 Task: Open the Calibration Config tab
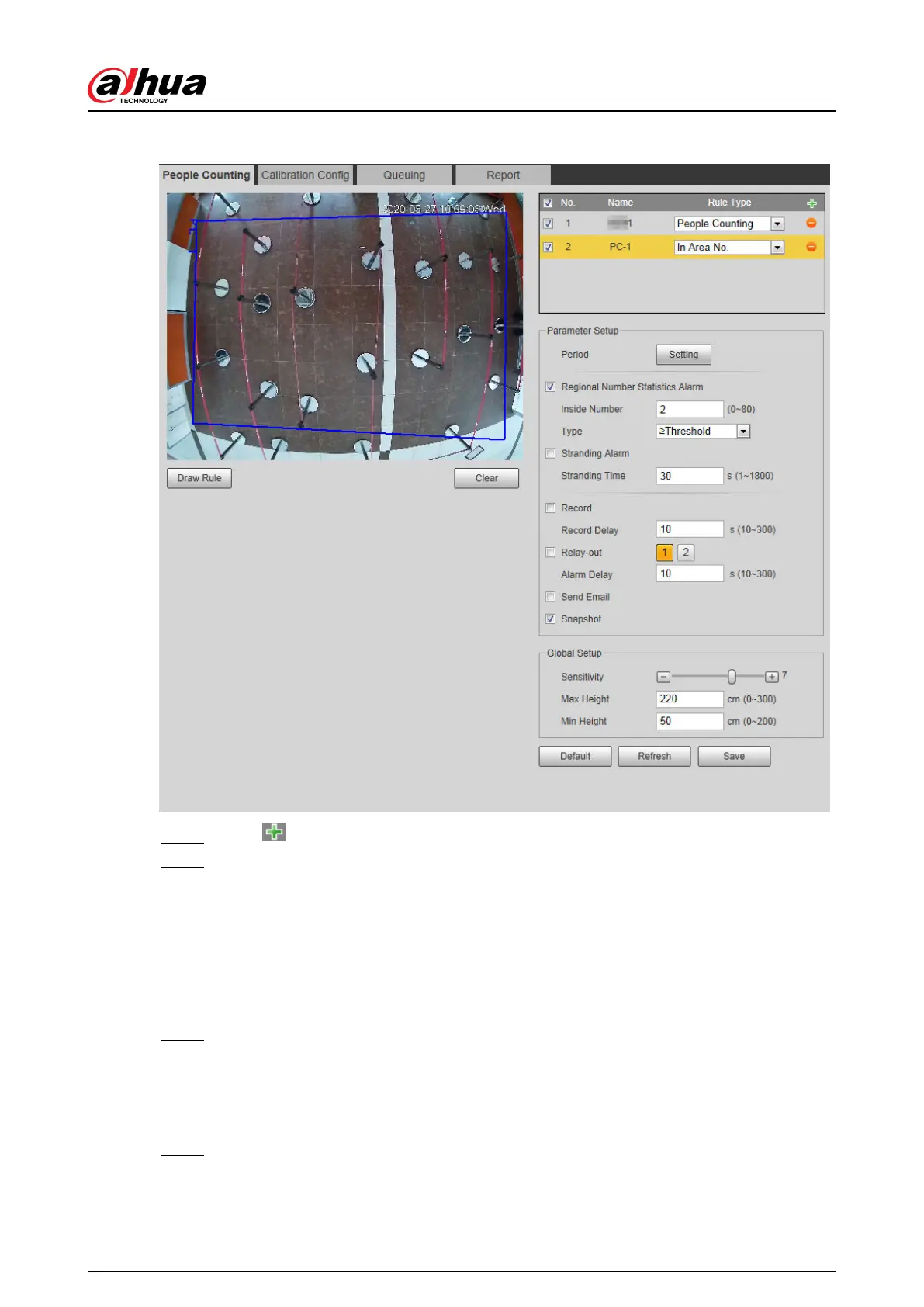coord(306,175)
